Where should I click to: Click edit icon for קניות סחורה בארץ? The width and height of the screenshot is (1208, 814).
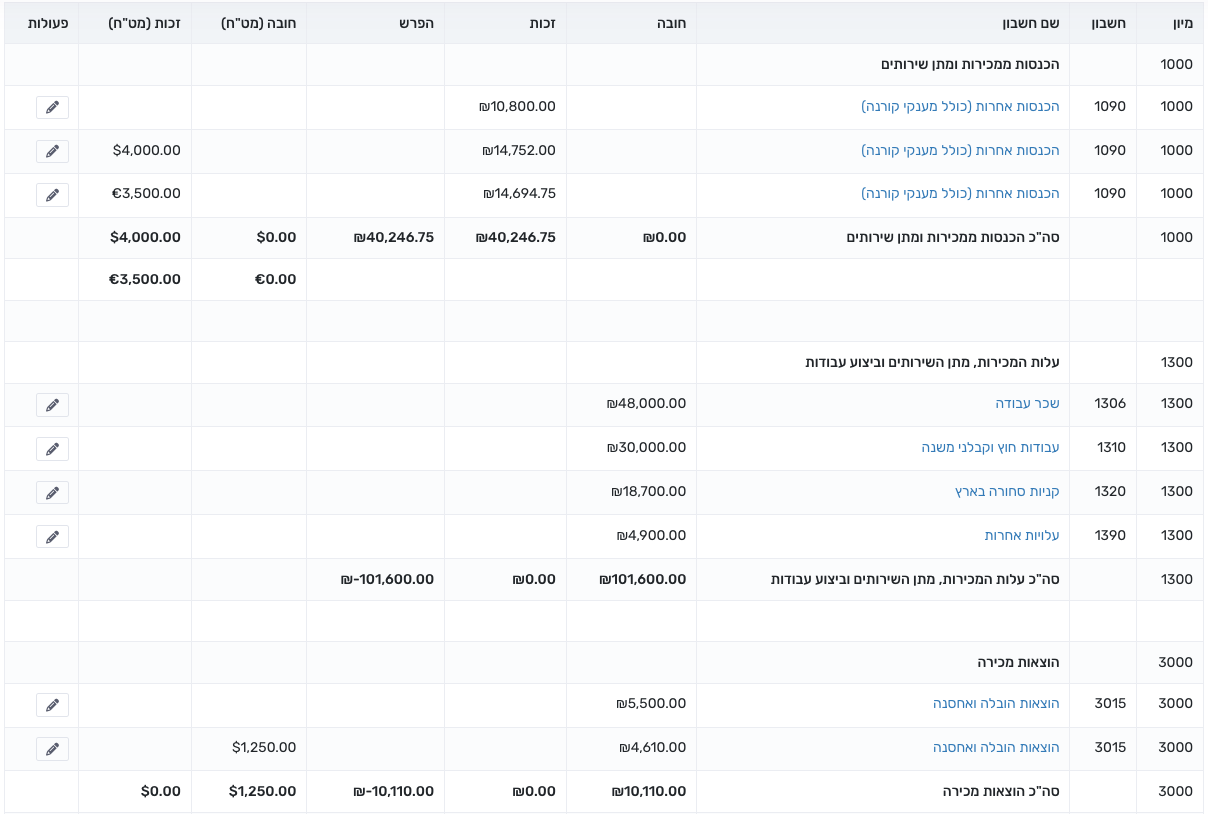pos(52,493)
